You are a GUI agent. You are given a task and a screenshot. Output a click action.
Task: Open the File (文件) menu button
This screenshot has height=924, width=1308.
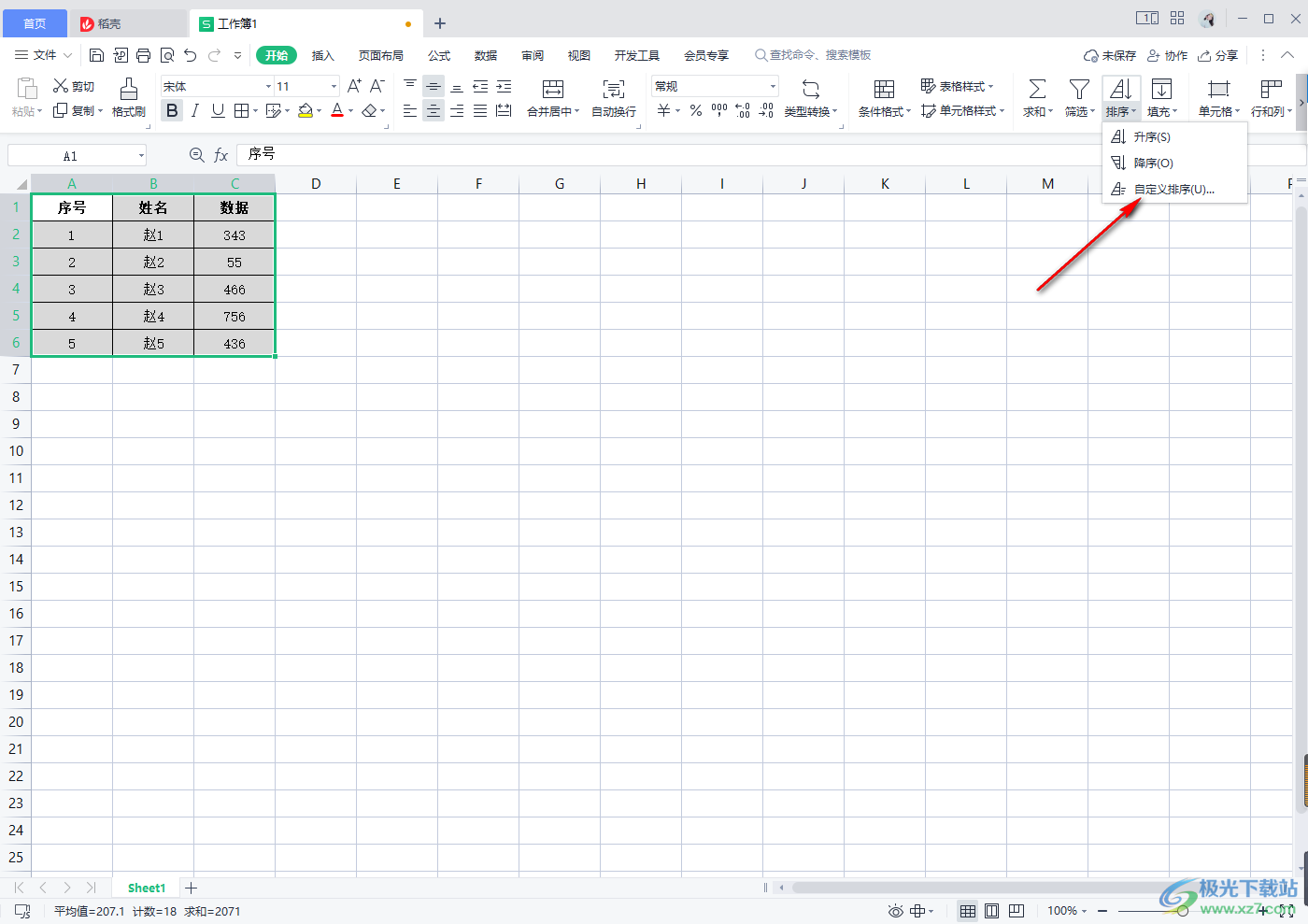tap(43, 56)
